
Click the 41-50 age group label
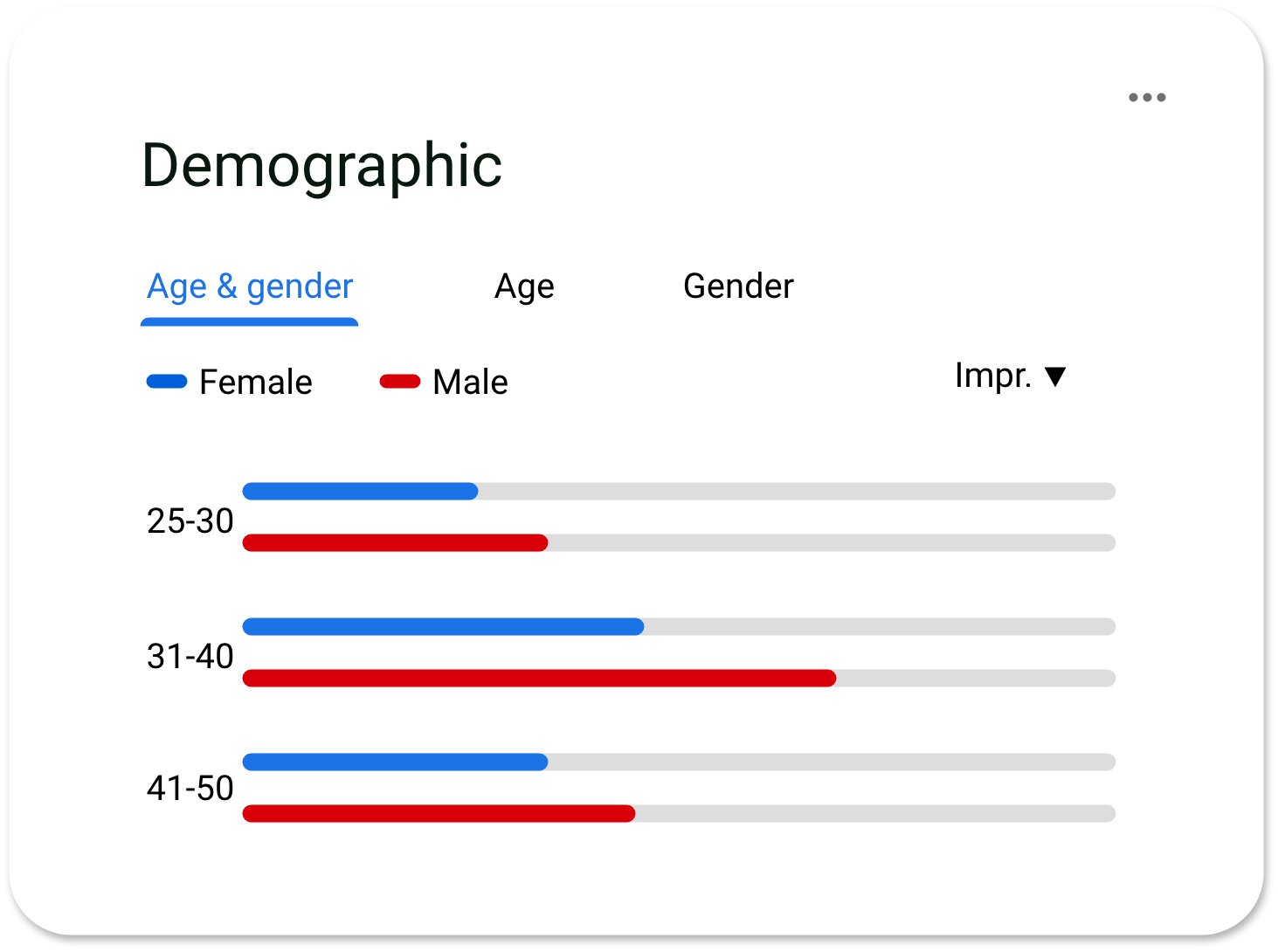coord(190,789)
